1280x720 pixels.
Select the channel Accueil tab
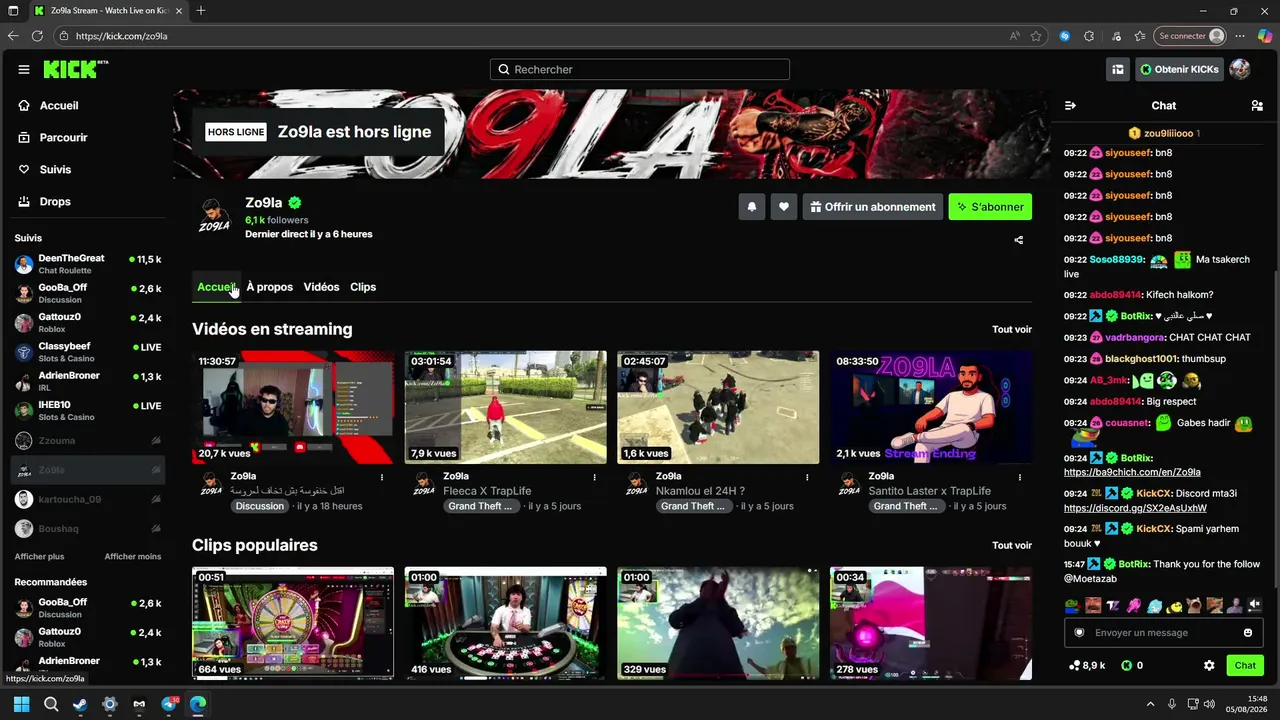(216, 287)
